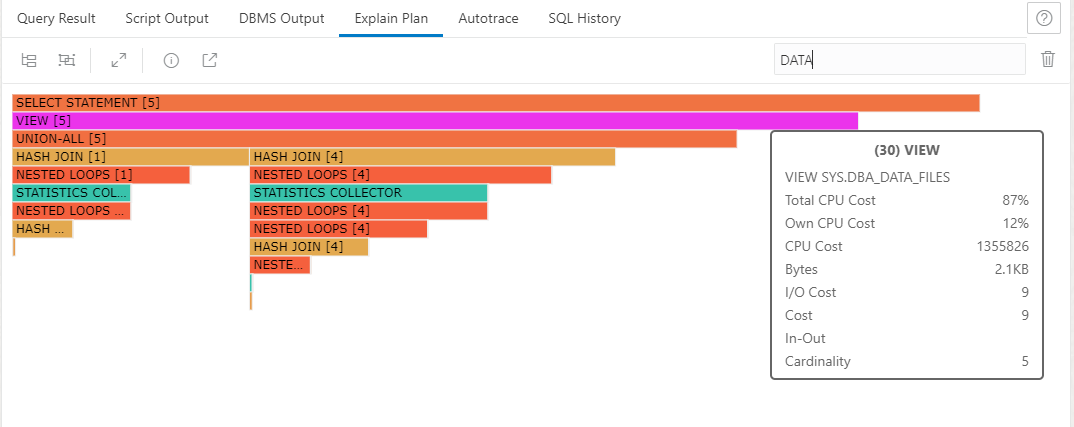This screenshot has height=427, width=1074.
Task: Open the Query Result tab
Action: tap(56, 19)
